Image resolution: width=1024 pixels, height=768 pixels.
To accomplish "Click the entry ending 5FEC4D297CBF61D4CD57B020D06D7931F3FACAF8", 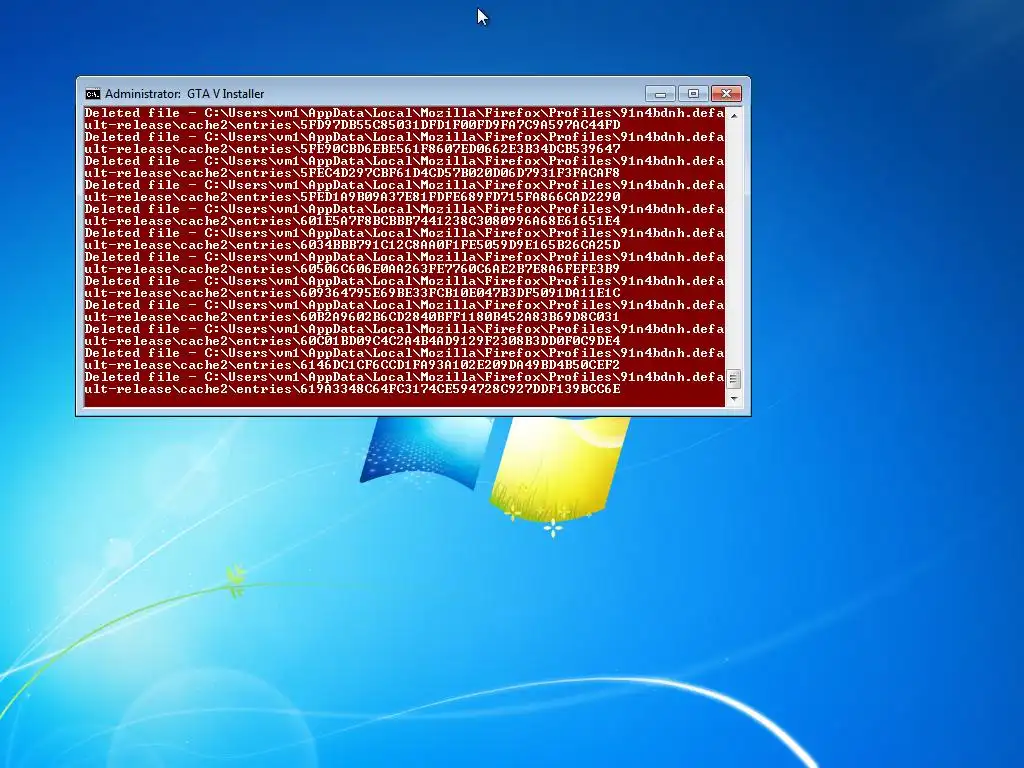I will tap(404, 167).
